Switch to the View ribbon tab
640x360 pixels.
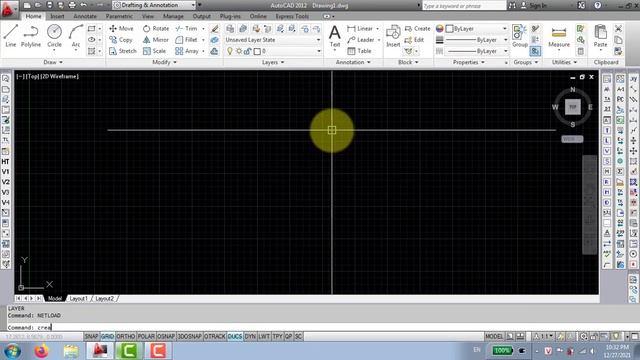click(x=148, y=16)
